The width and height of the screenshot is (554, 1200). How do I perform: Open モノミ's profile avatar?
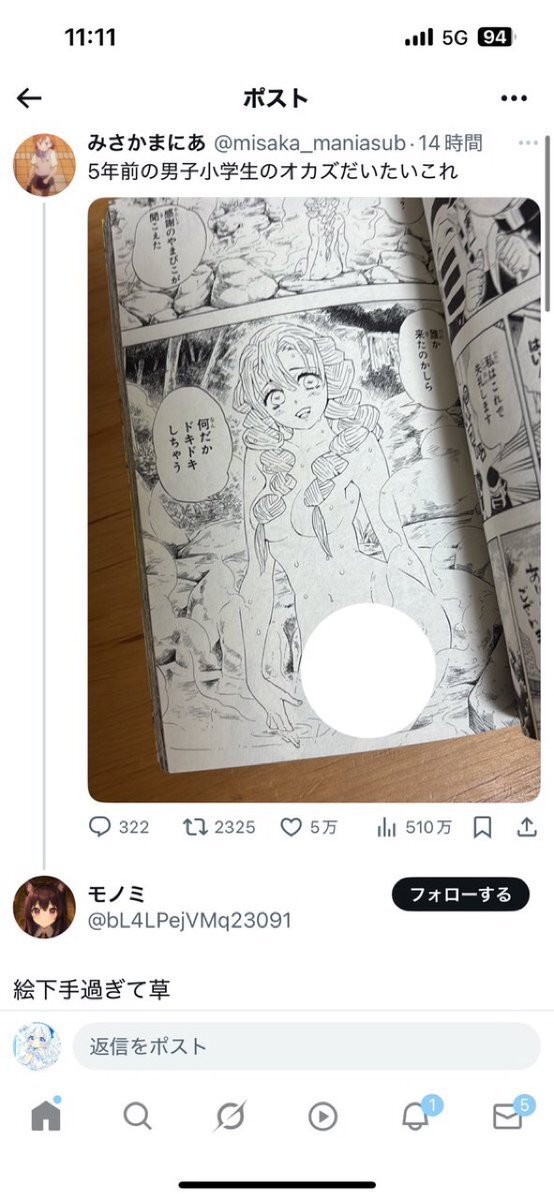coord(44,907)
